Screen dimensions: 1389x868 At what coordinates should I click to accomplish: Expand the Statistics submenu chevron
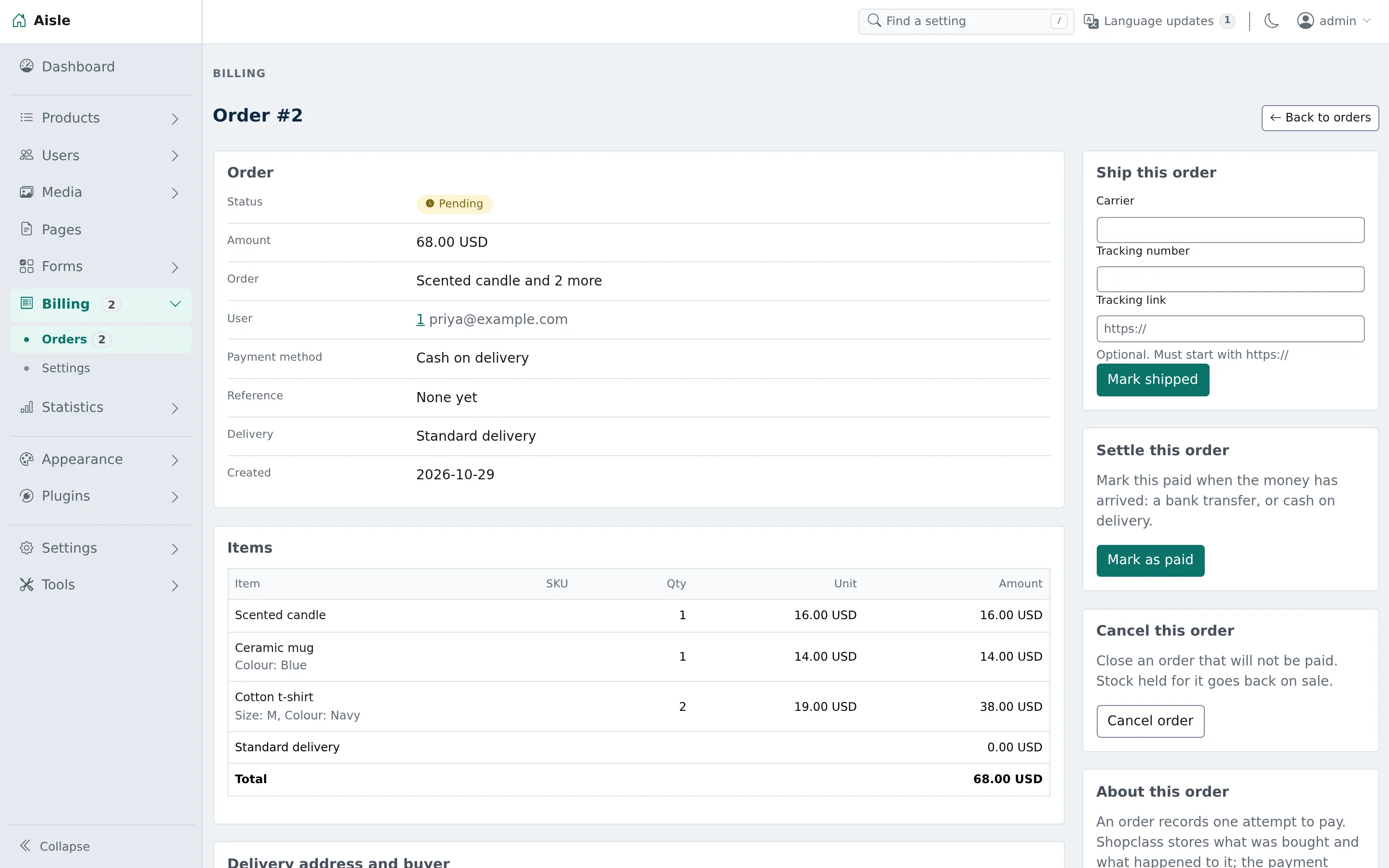[x=175, y=408]
